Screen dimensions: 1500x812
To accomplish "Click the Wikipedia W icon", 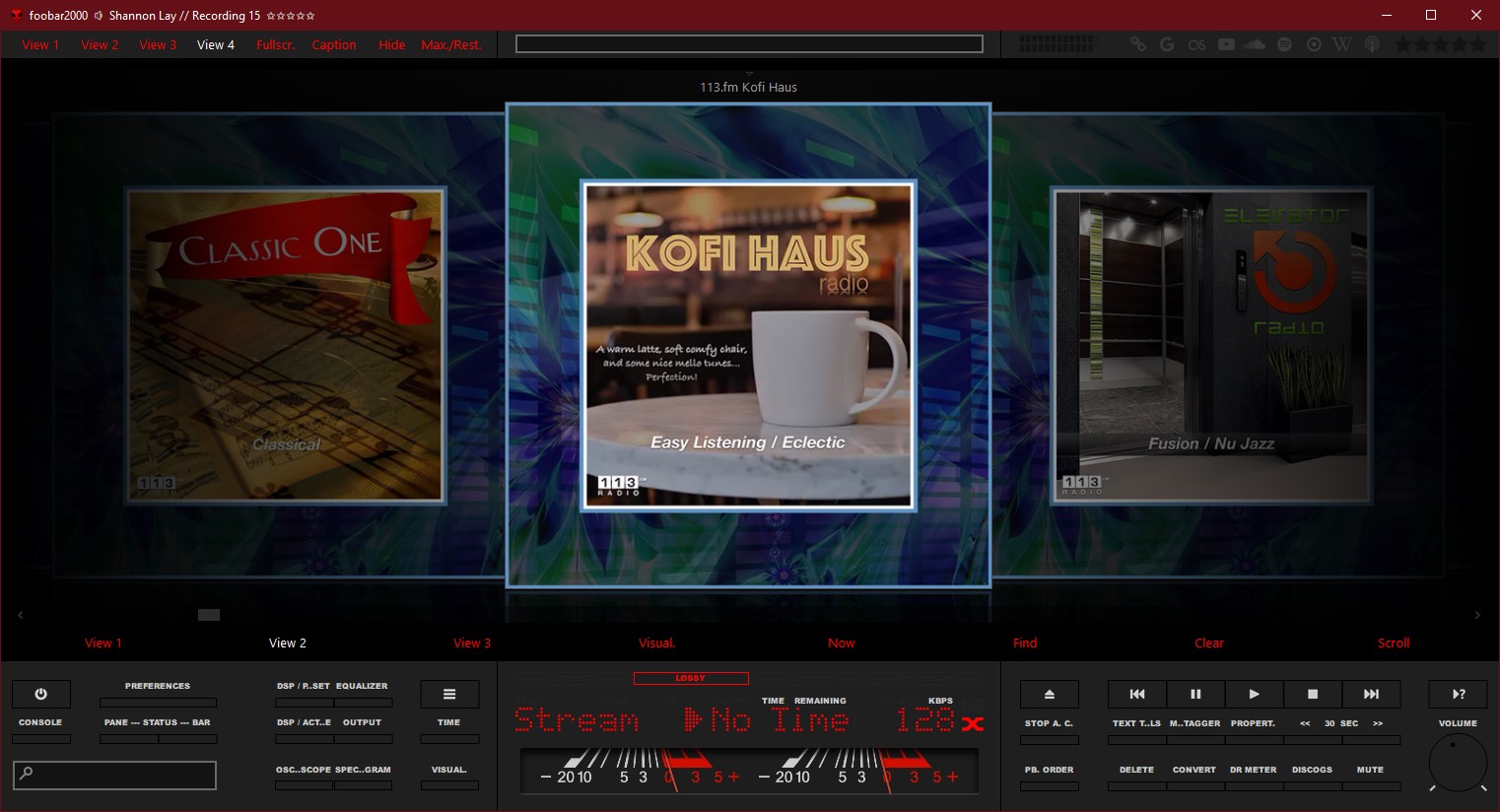I will [x=1341, y=44].
